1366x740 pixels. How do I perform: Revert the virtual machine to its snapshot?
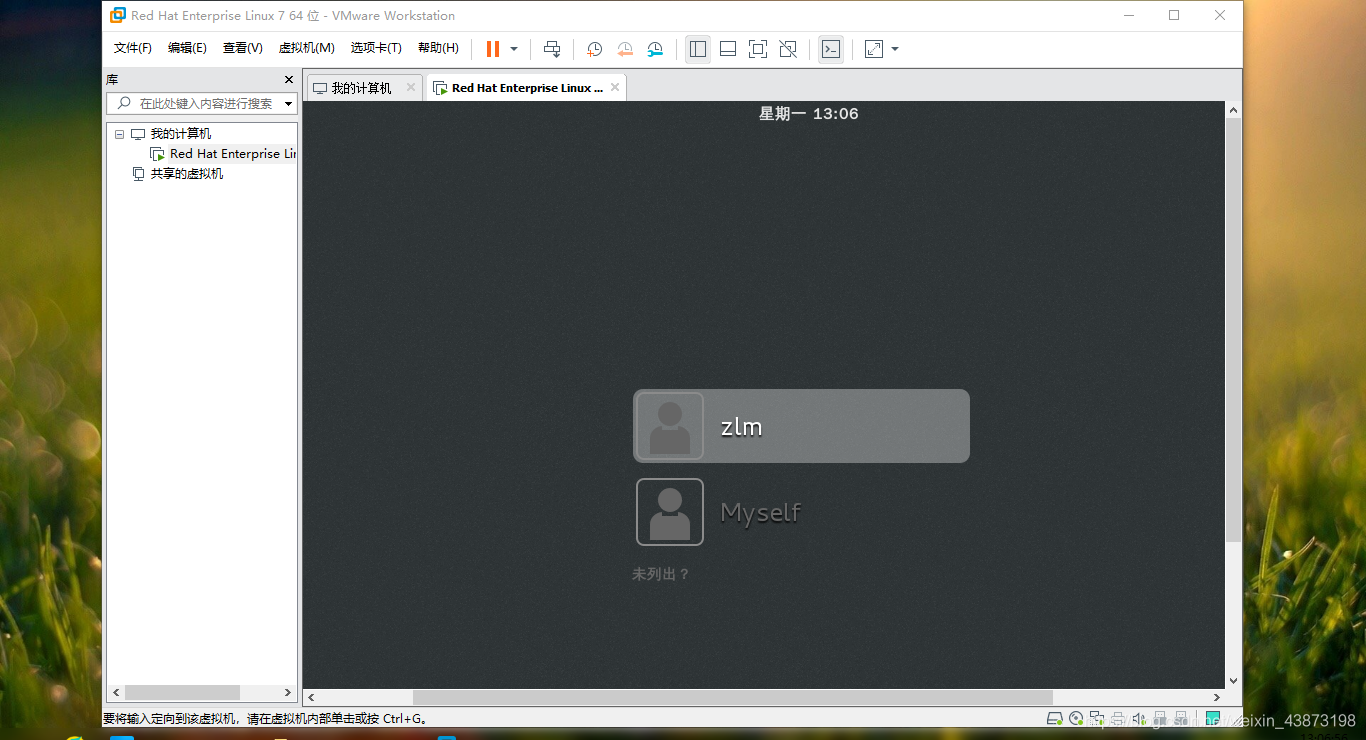(625, 49)
